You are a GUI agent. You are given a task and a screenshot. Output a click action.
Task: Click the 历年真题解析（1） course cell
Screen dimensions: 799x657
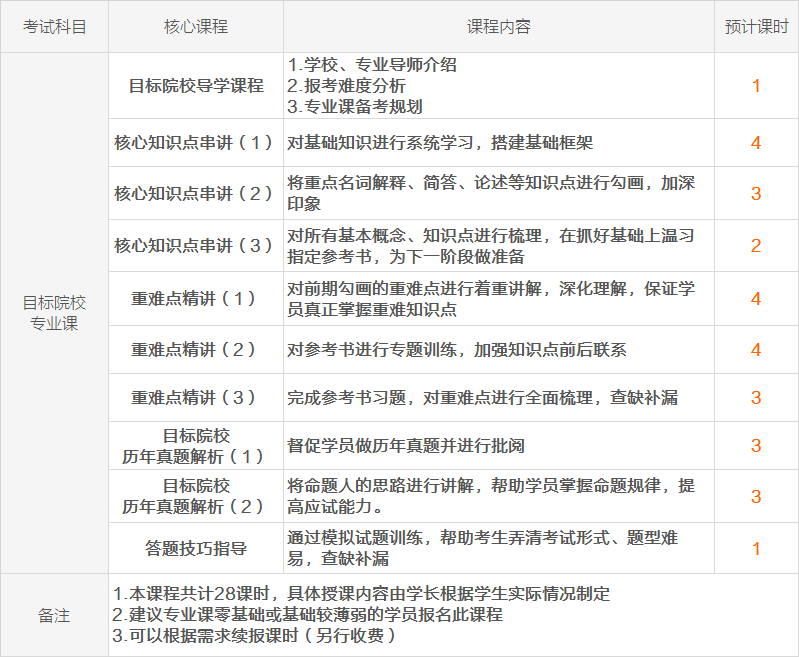click(196, 446)
